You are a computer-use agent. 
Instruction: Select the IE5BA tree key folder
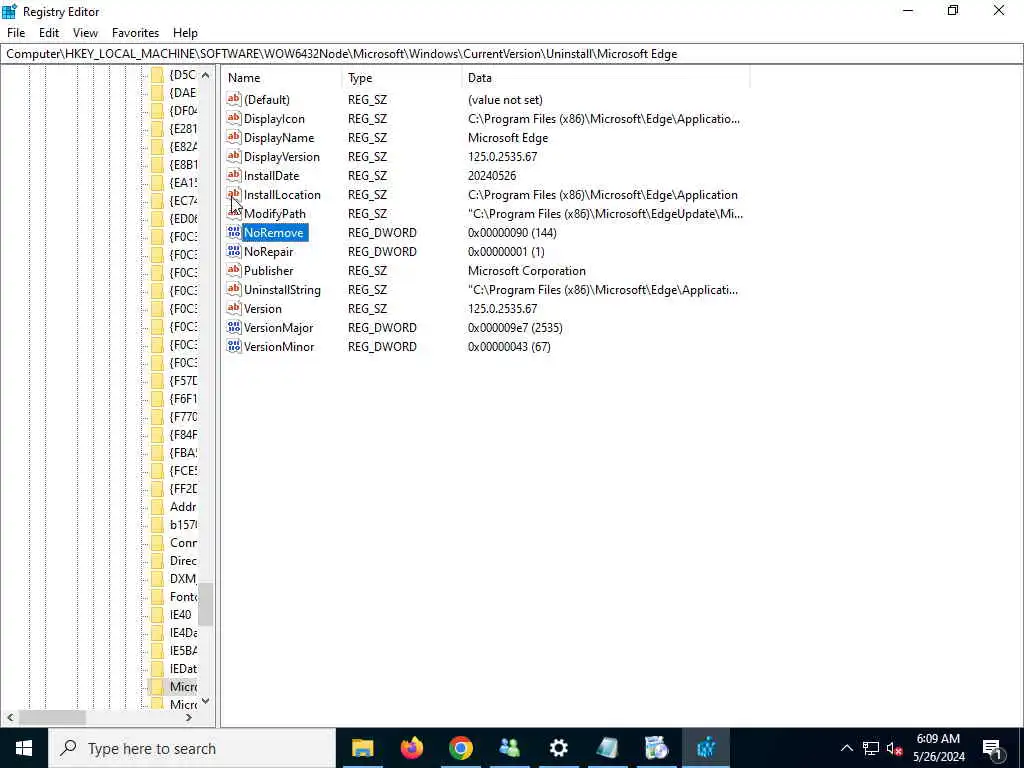(157, 650)
